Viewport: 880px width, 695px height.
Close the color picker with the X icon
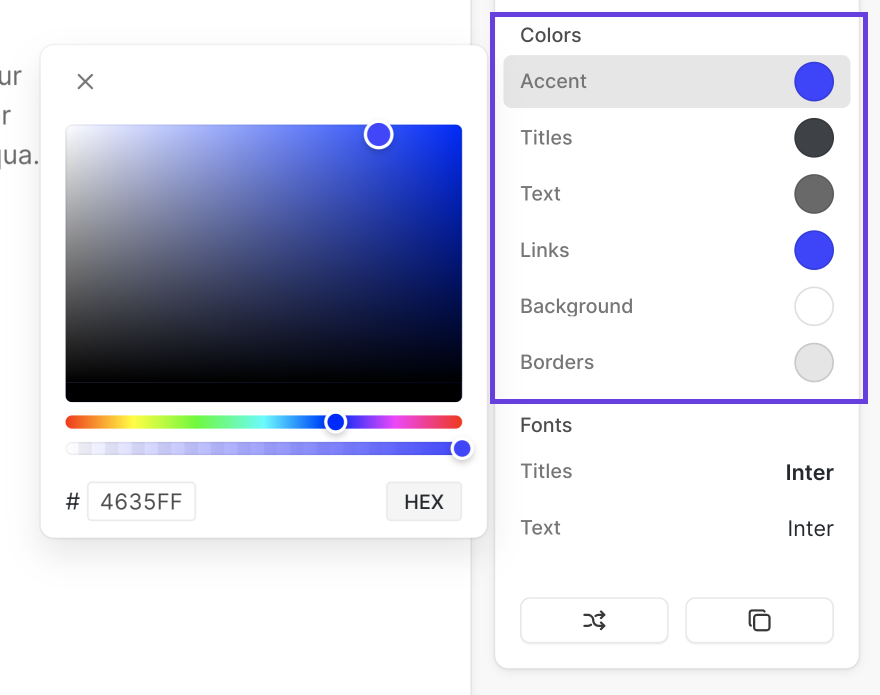coord(85,81)
